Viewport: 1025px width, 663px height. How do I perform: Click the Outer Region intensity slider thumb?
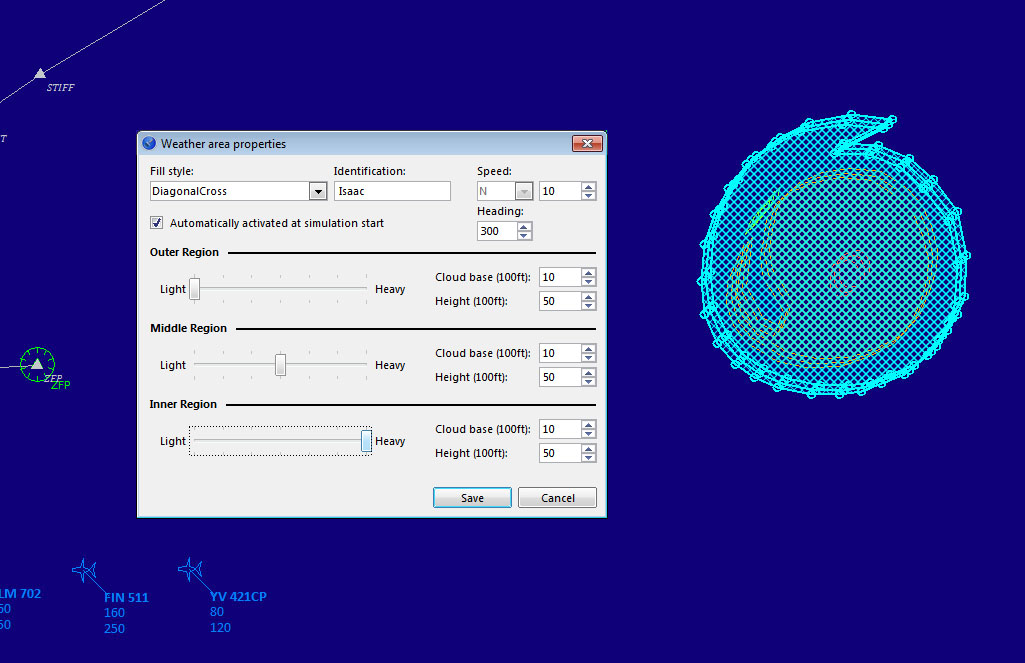[x=194, y=289]
